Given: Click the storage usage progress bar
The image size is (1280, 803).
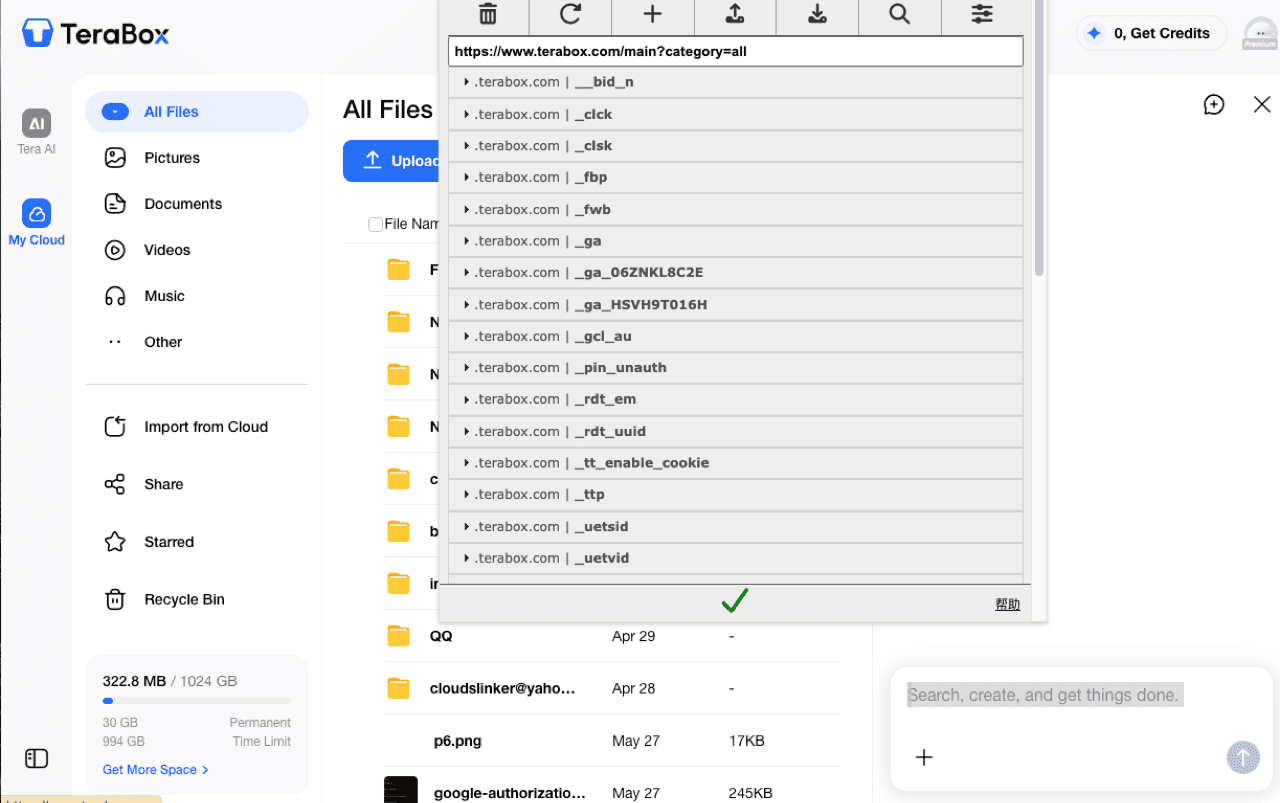Looking at the screenshot, I should (x=196, y=701).
